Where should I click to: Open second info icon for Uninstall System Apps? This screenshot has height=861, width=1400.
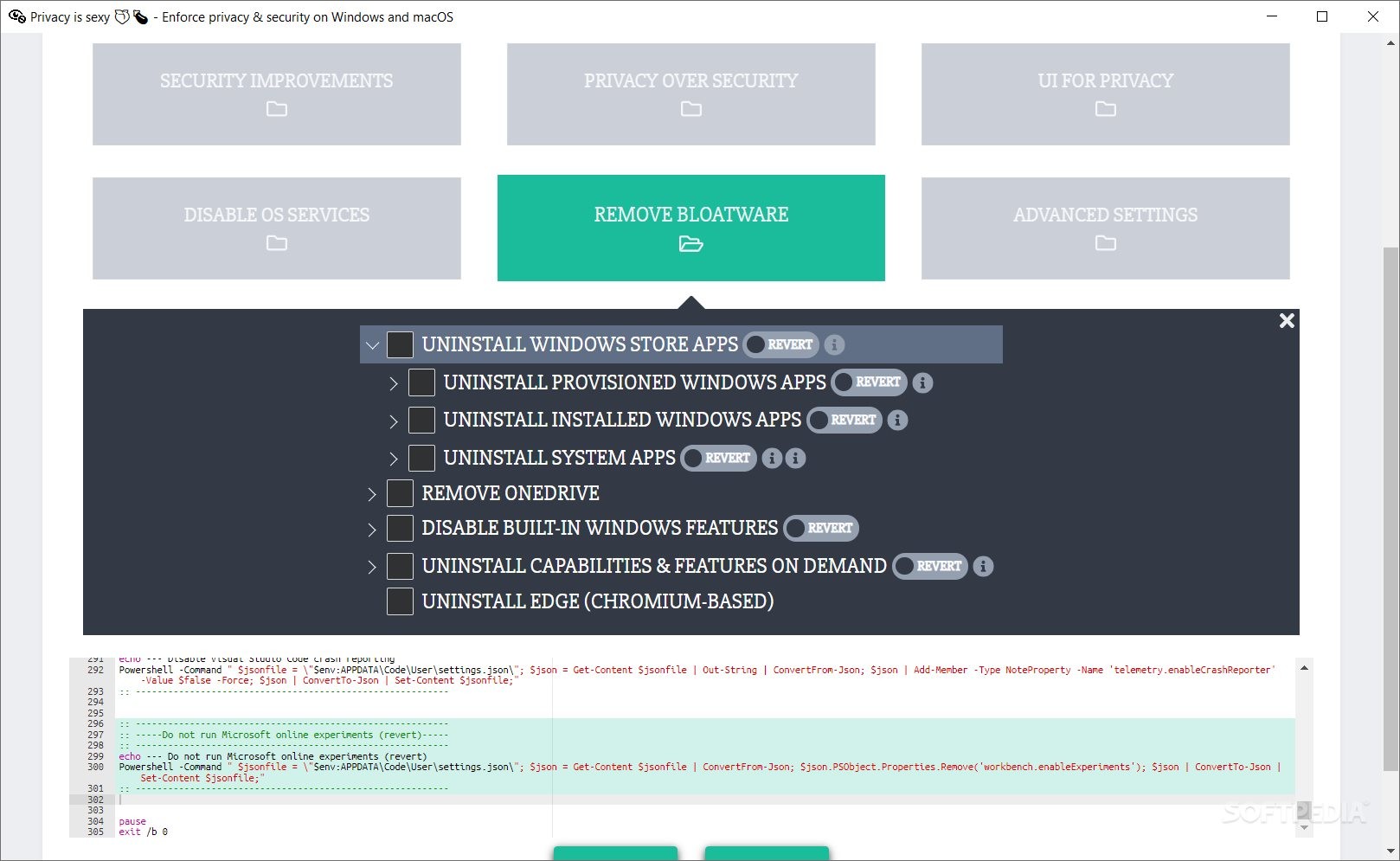pos(795,458)
